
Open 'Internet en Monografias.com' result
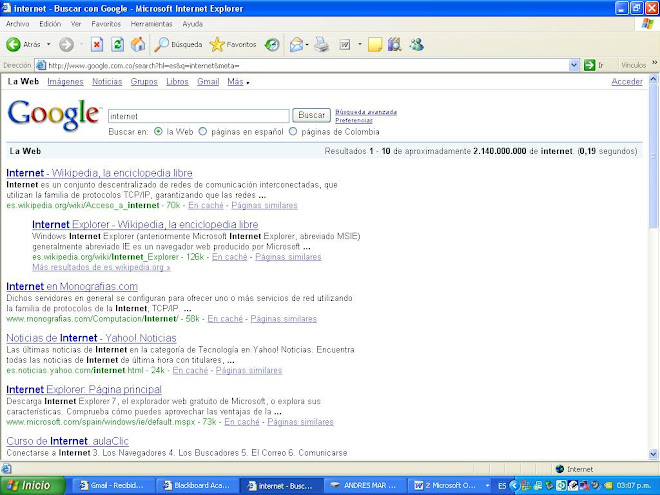72,286
